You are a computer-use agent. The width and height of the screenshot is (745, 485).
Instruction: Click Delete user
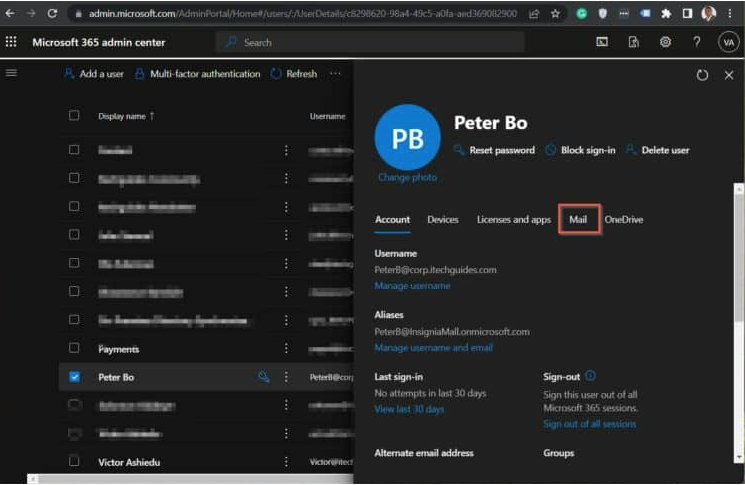tap(658, 150)
